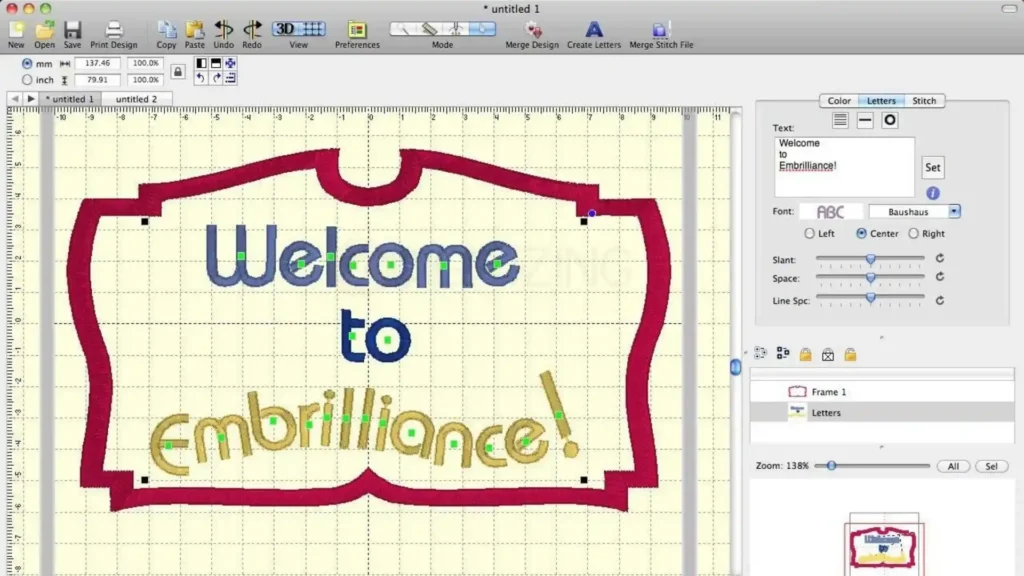The width and height of the screenshot is (1024, 576).
Task: Toggle the grid view button
Action: pos(313,29)
